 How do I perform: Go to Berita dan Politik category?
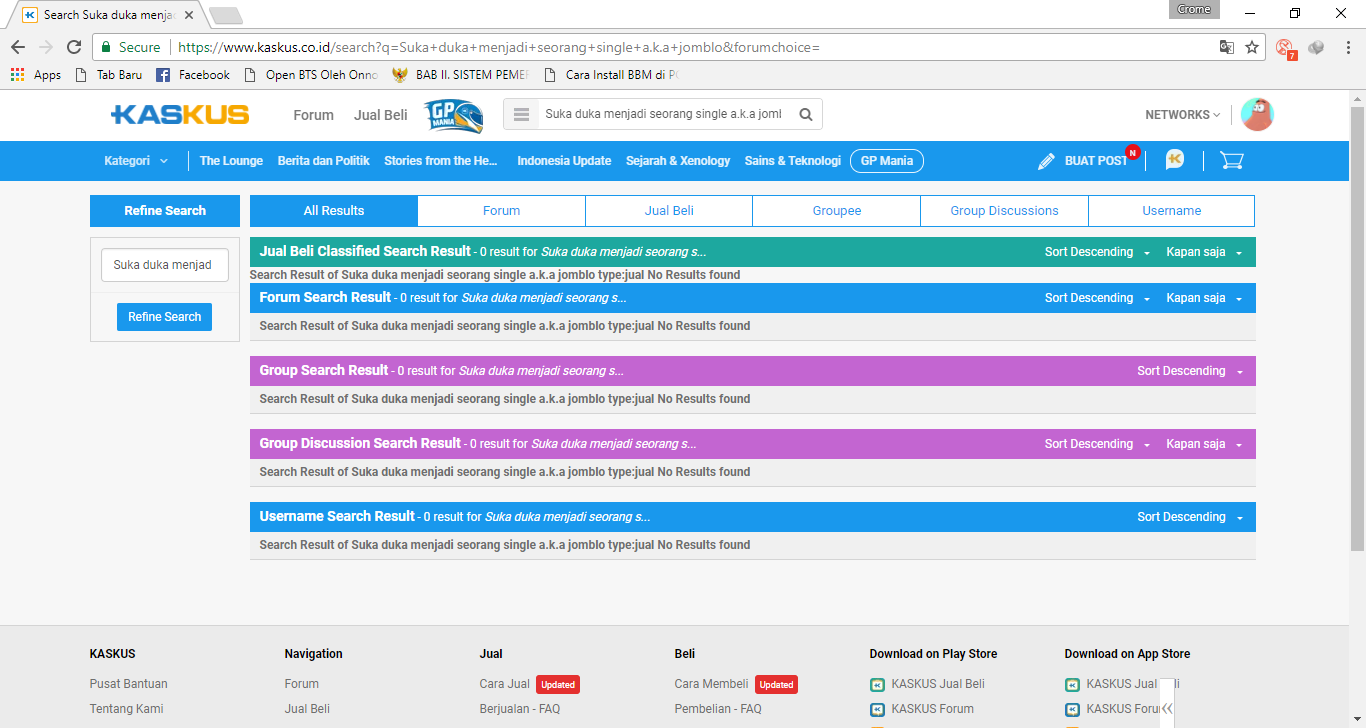coord(323,161)
